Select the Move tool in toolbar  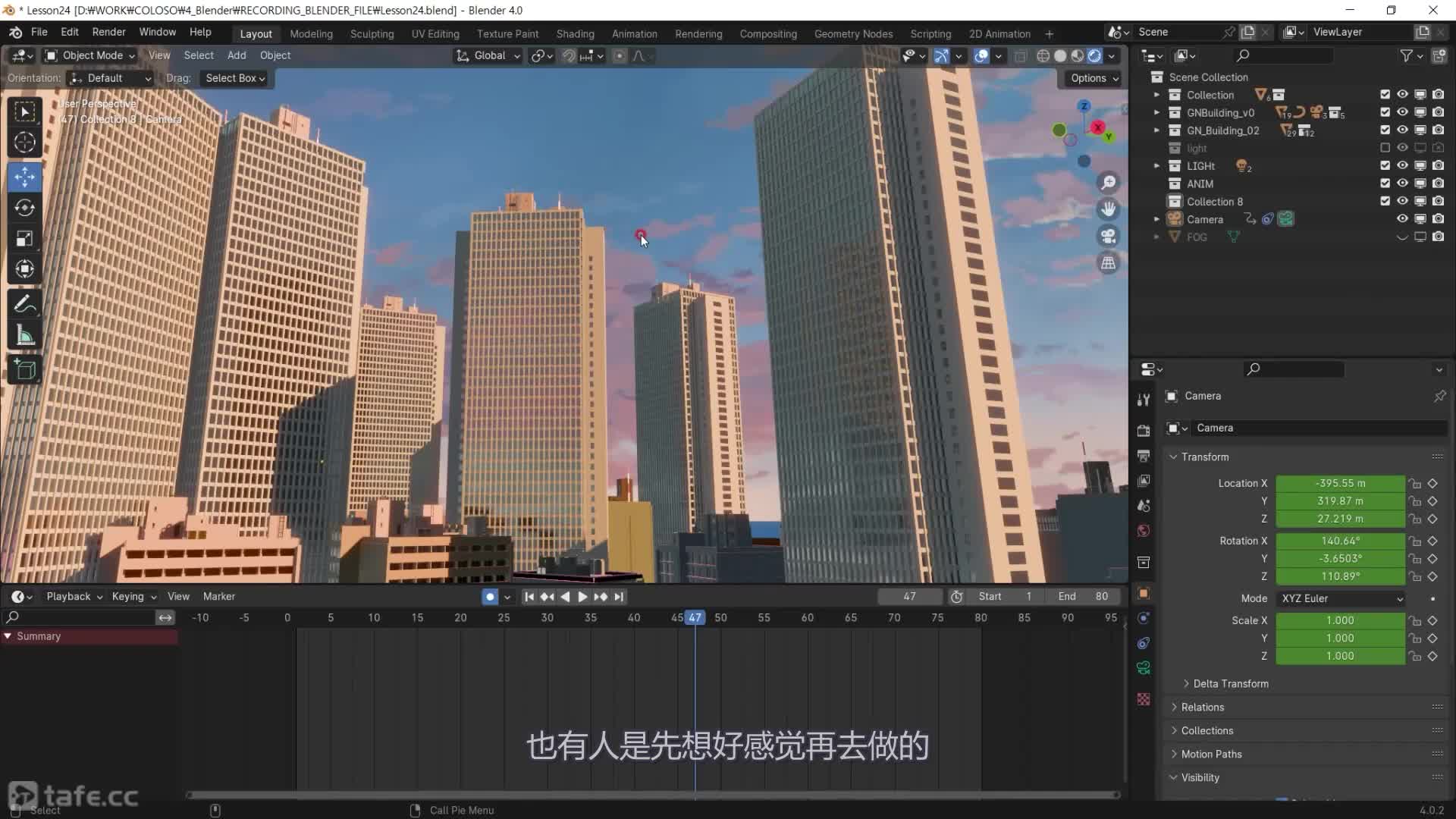[24, 177]
